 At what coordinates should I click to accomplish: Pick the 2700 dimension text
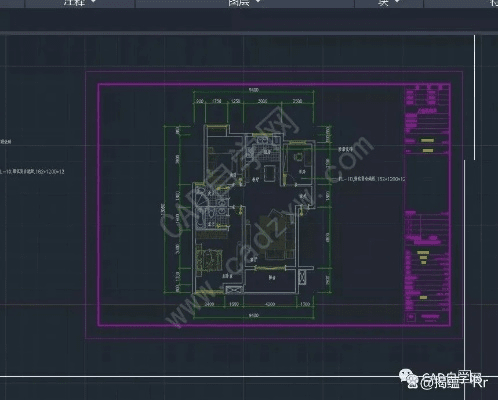[297, 101]
